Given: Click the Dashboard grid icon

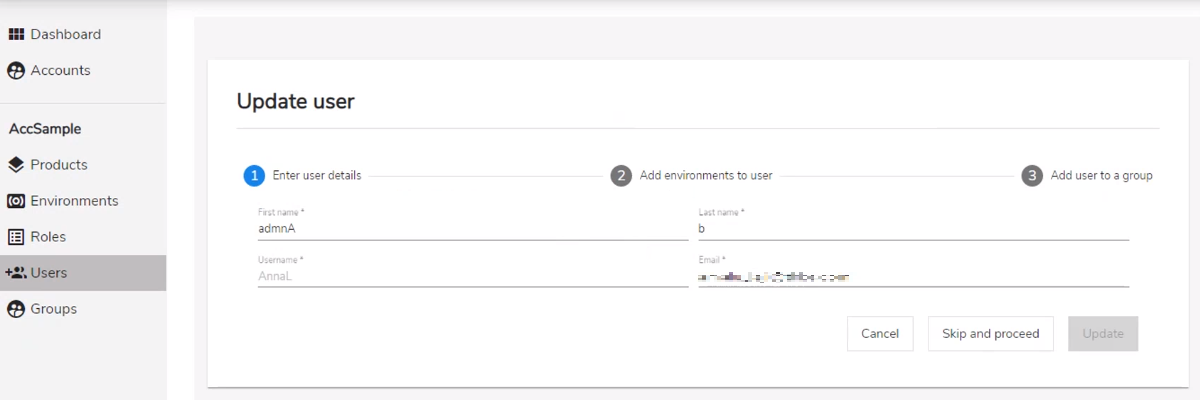Looking at the screenshot, I should coord(16,34).
